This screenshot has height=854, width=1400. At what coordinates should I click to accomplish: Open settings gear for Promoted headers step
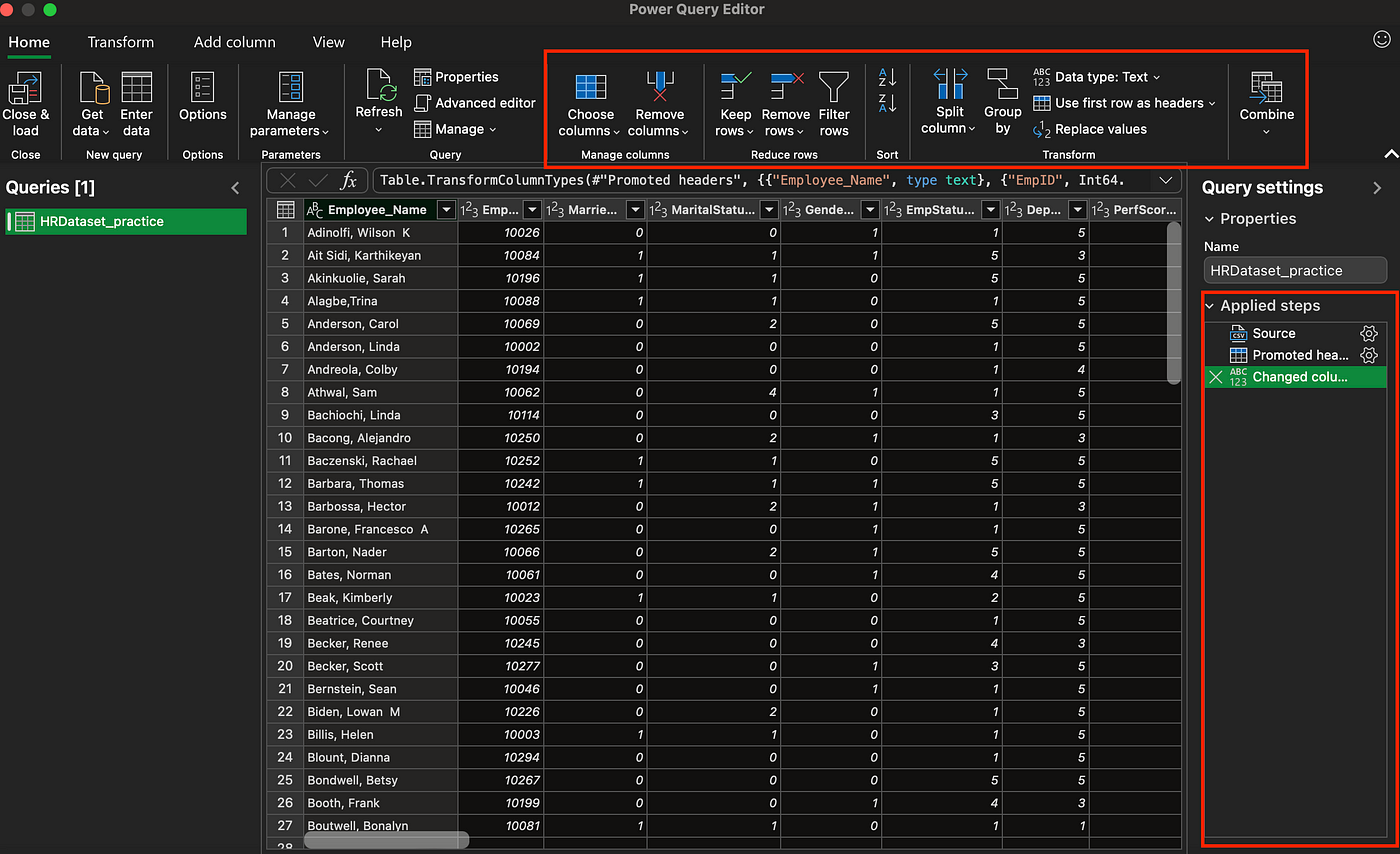tap(1369, 355)
